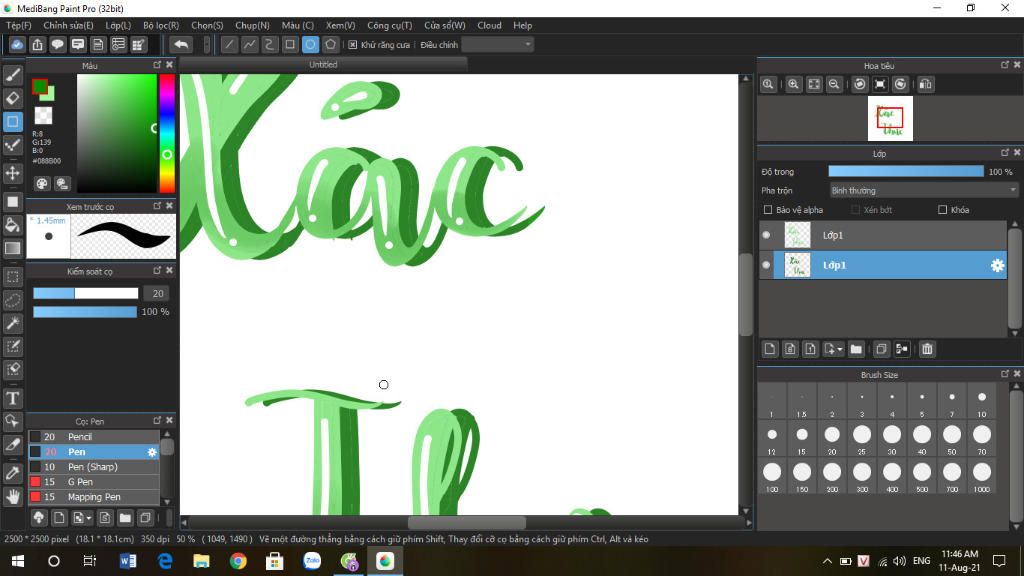1024x576 pixels.
Task: Switch to the Untitled canvas tab
Action: [x=323, y=65]
